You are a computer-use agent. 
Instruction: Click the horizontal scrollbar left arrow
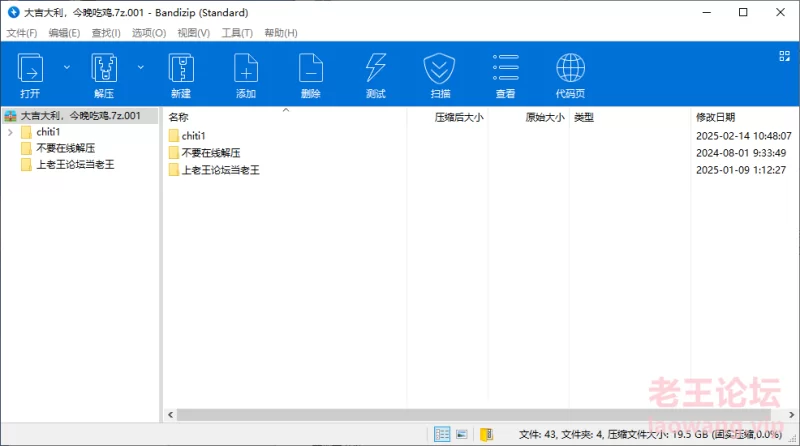click(170, 415)
